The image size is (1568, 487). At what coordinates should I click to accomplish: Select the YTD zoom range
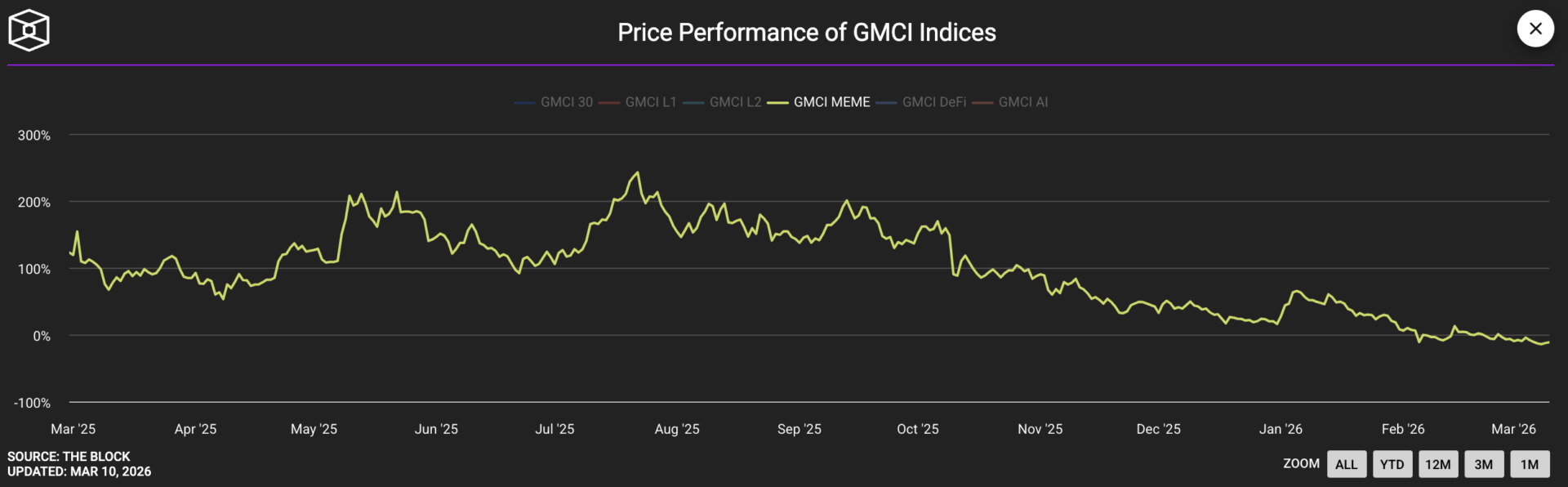tap(1392, 464)
